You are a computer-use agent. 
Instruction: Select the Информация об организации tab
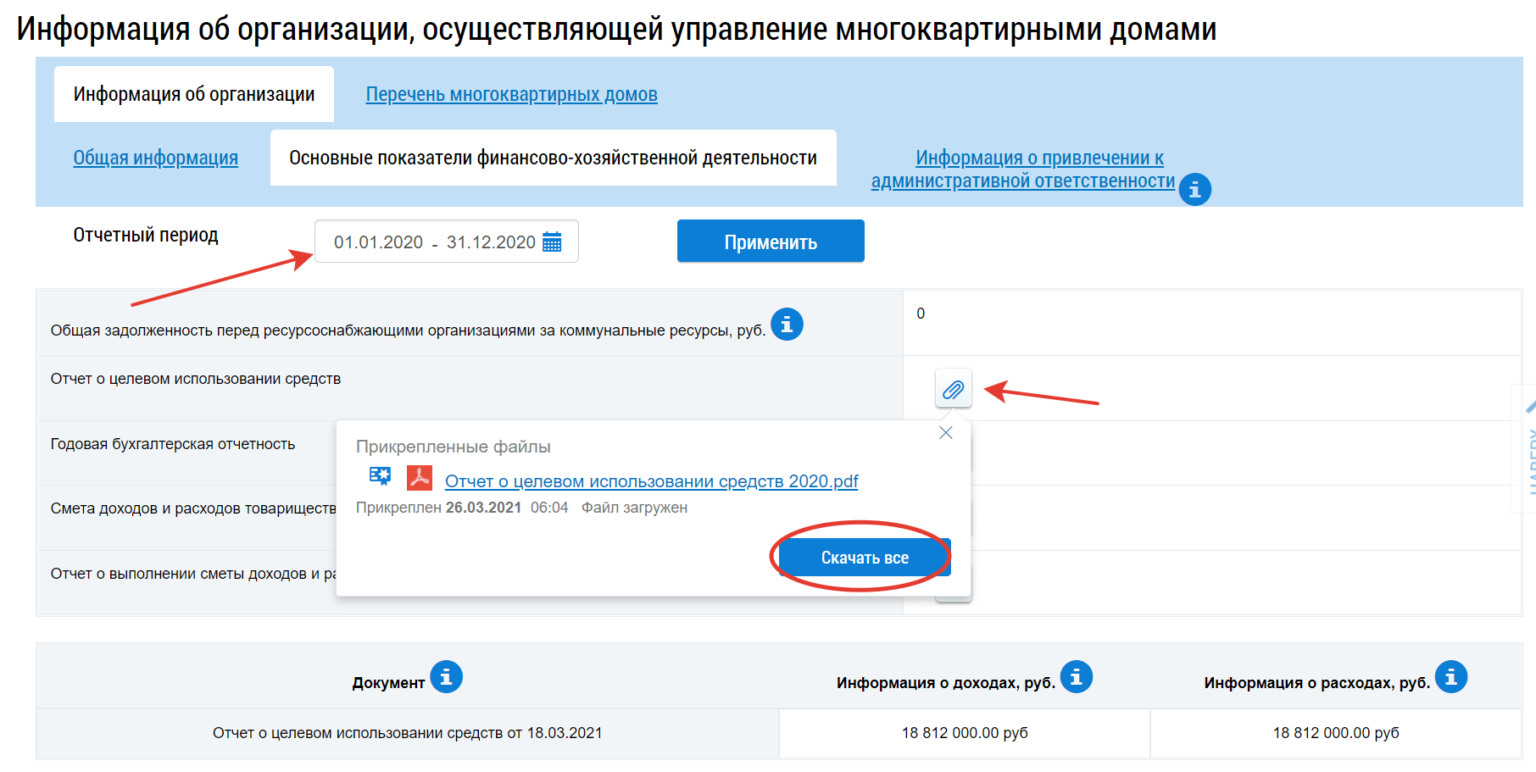click(194, 95)
